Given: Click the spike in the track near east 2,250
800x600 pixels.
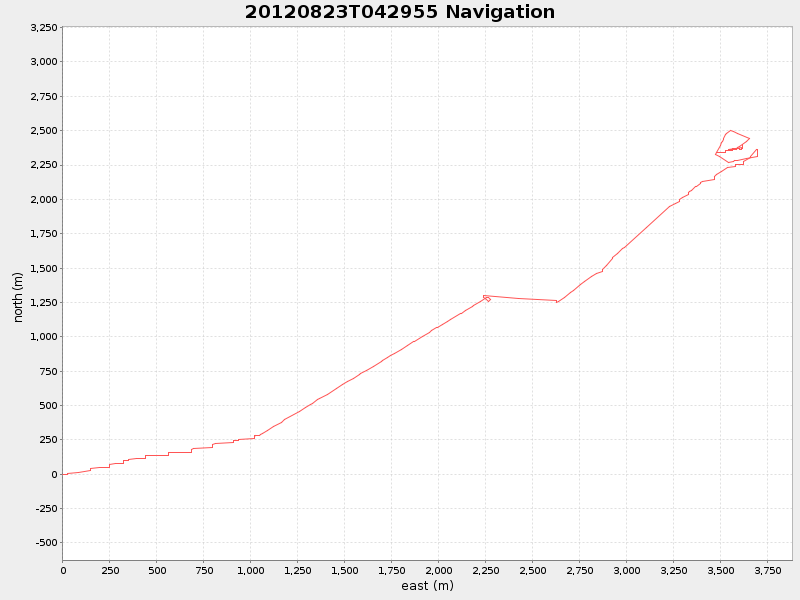Looking at the screenshot, I should [x=483, y=296].
